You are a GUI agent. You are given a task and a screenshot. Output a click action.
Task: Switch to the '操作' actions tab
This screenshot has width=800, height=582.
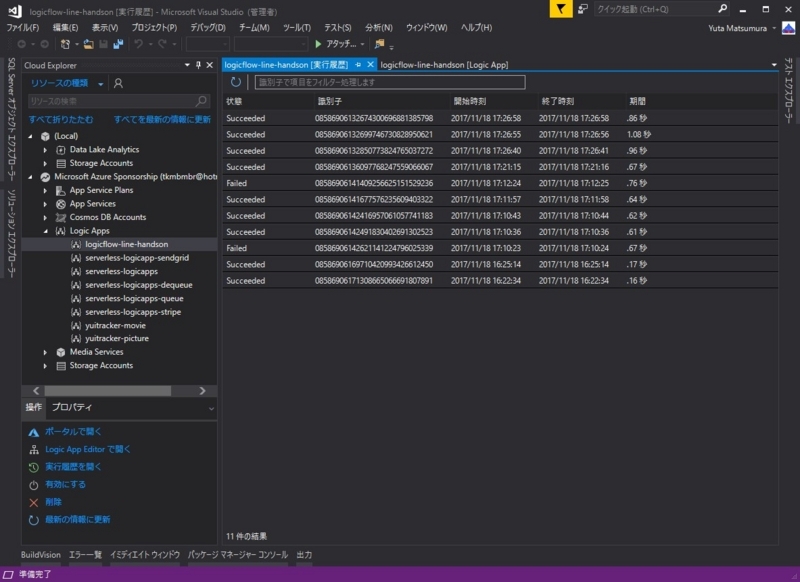tap(34, 407)
